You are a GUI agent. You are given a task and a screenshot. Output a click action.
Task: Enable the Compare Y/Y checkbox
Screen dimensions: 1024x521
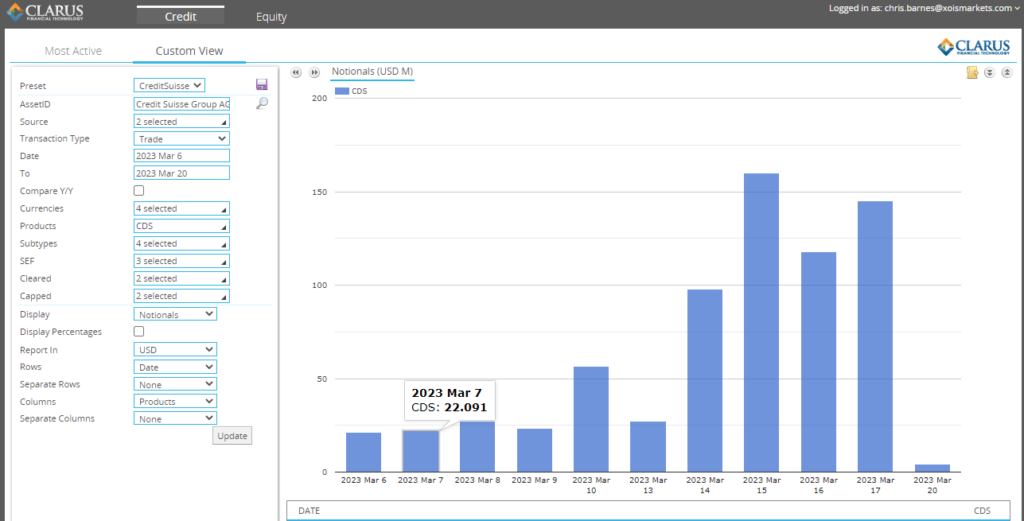(x=138, y=191)
